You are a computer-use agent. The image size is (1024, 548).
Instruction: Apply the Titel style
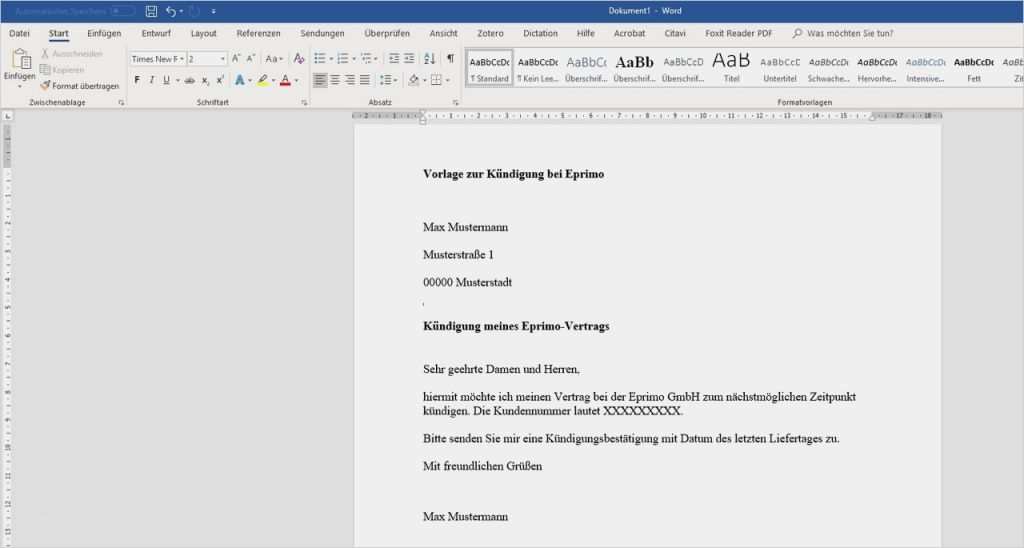pyautogui.click(x=731, y=67)
